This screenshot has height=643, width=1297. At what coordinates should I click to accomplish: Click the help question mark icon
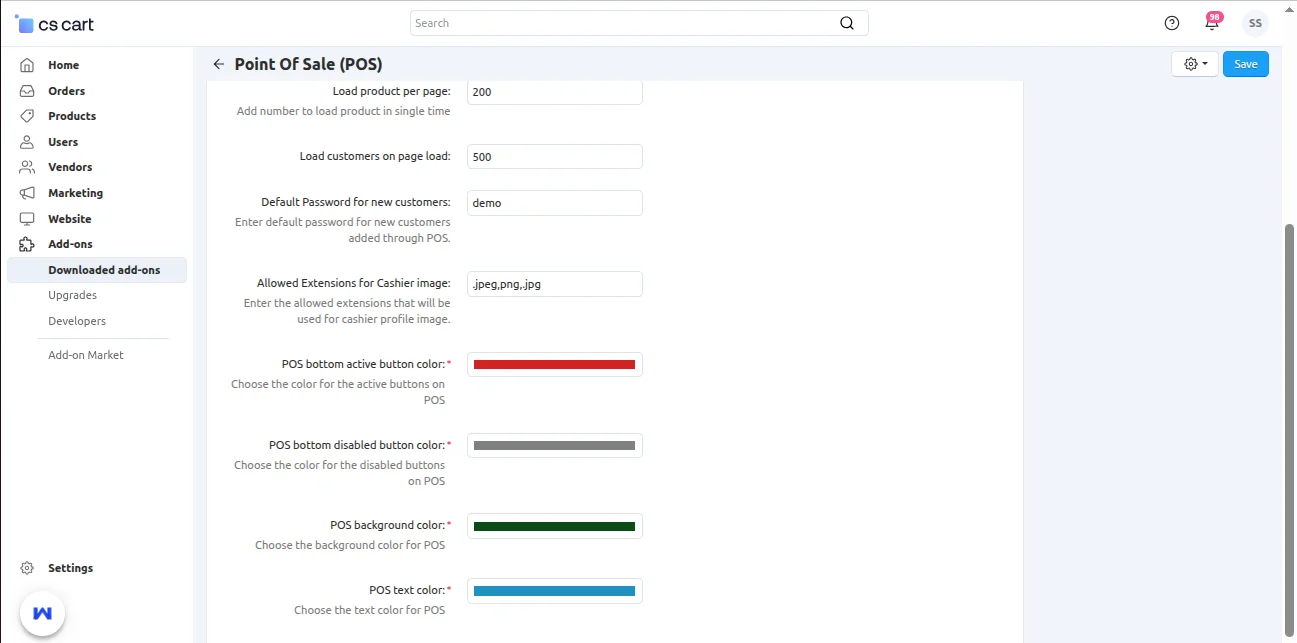(x=1171, y=22)
